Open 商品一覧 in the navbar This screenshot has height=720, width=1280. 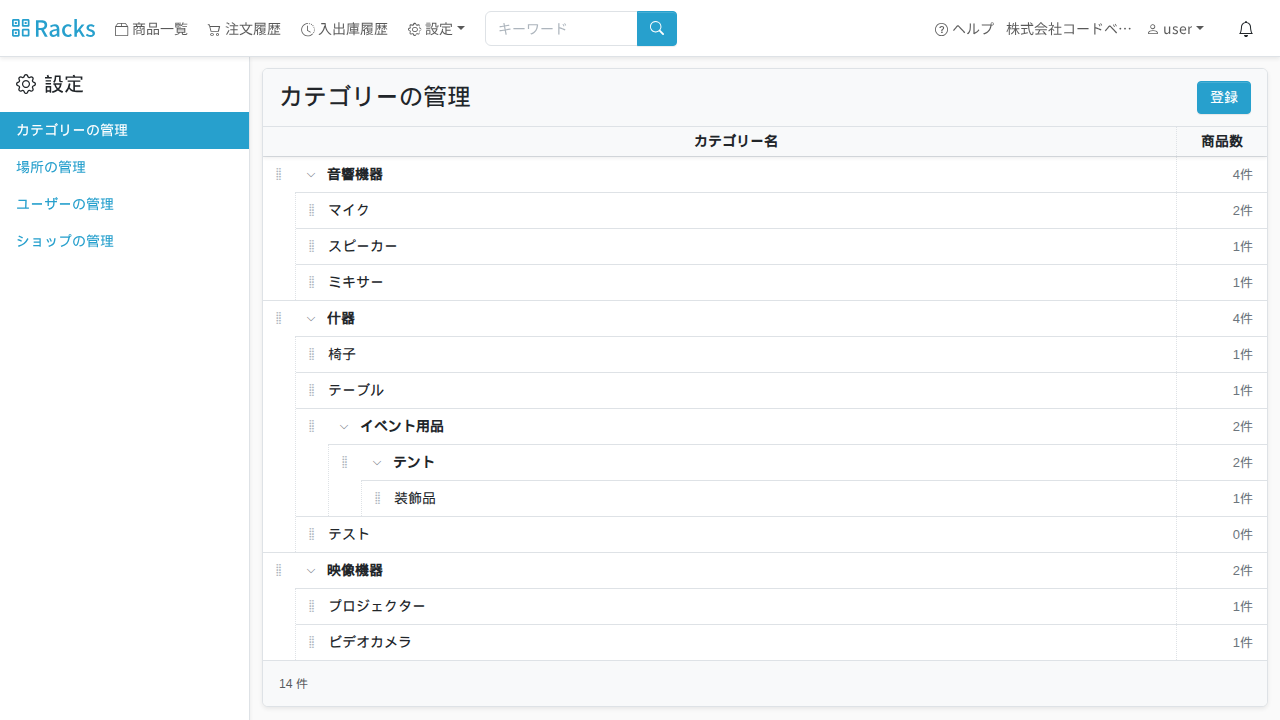151,29
